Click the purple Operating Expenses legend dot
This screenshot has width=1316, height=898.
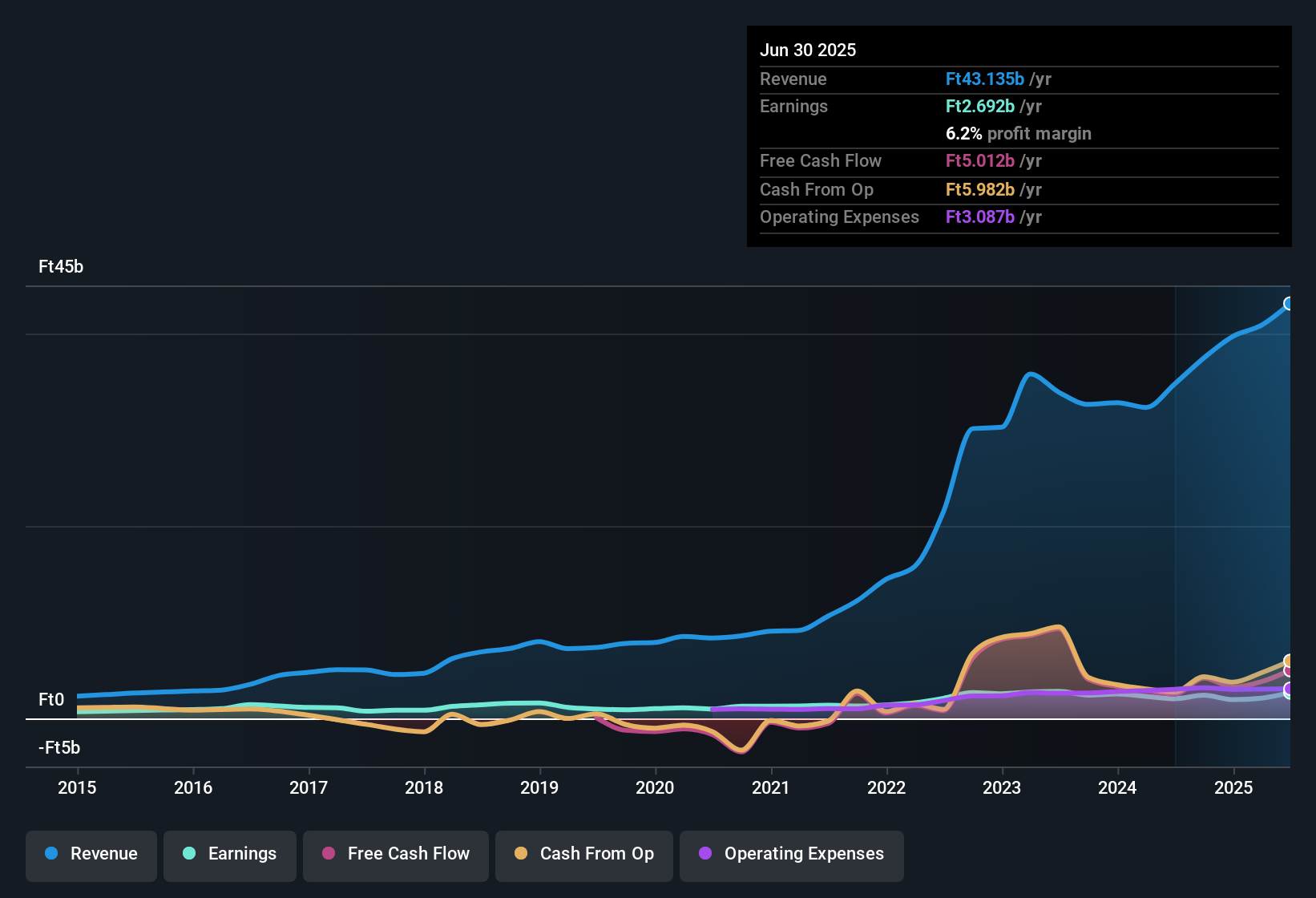(705, 854)
